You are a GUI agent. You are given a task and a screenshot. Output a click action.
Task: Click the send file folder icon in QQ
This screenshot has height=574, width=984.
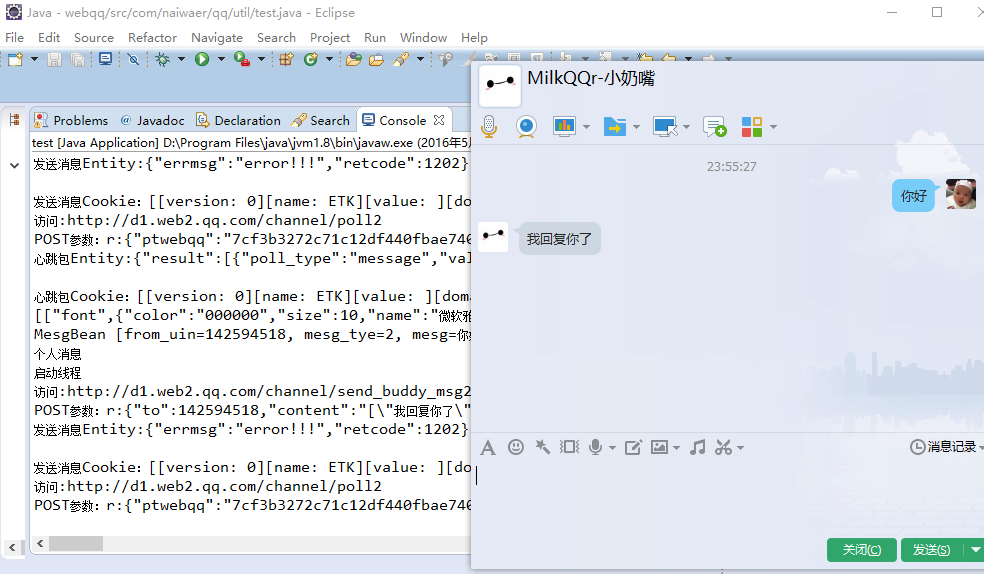tap(614, 127)
